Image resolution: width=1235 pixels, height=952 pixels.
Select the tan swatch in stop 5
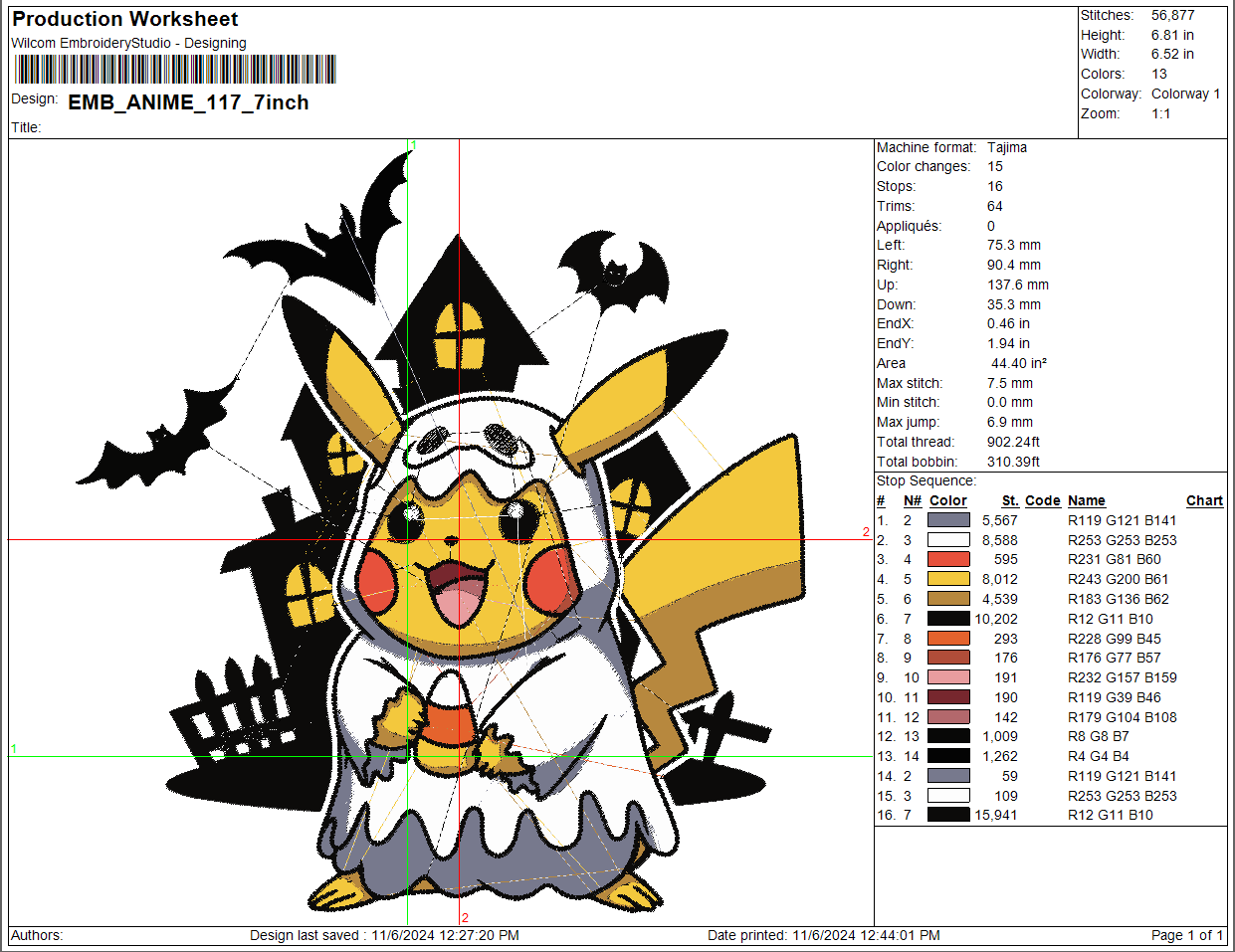pos(948,599)
